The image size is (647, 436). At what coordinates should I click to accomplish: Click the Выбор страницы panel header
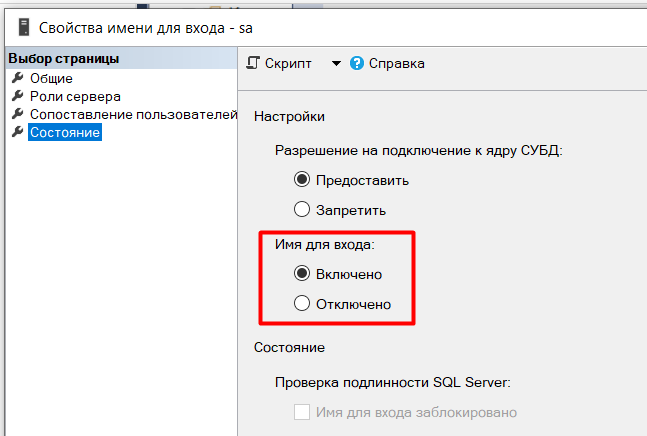(64, 59)
